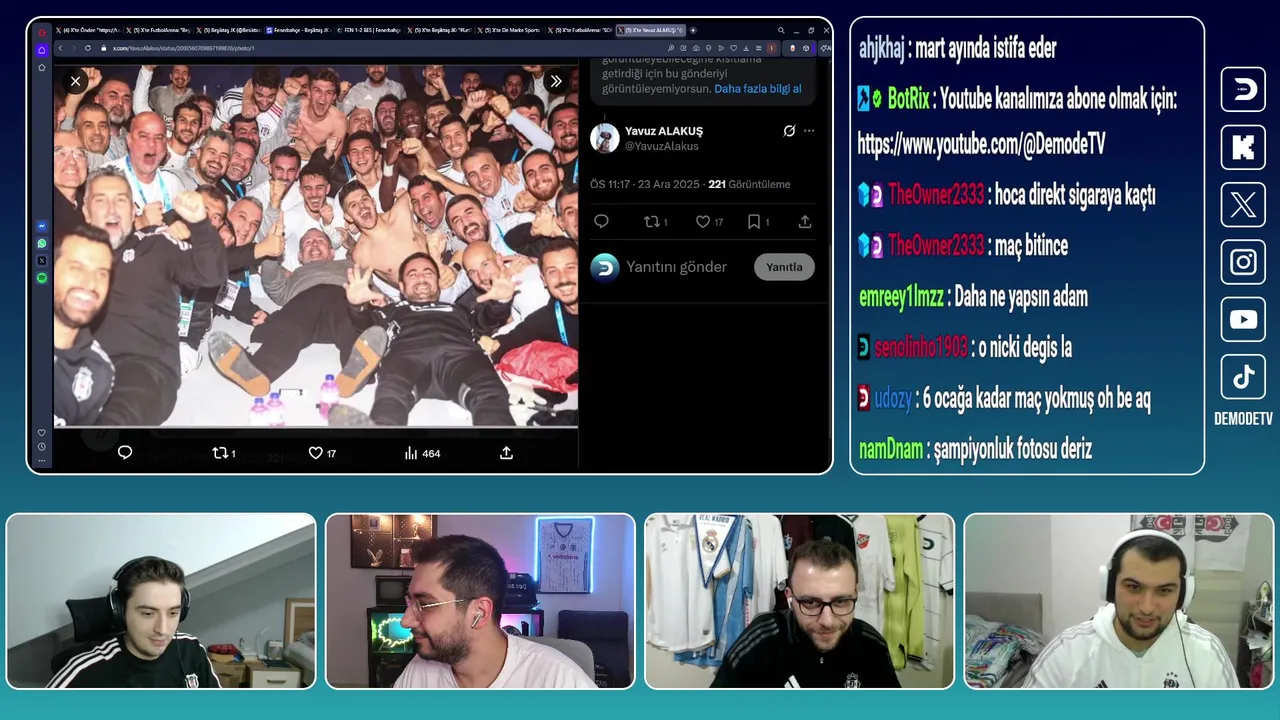This screenshot has width=1280, height=720.
Task: Share icon under the photo
Action: tap(506, 453)
